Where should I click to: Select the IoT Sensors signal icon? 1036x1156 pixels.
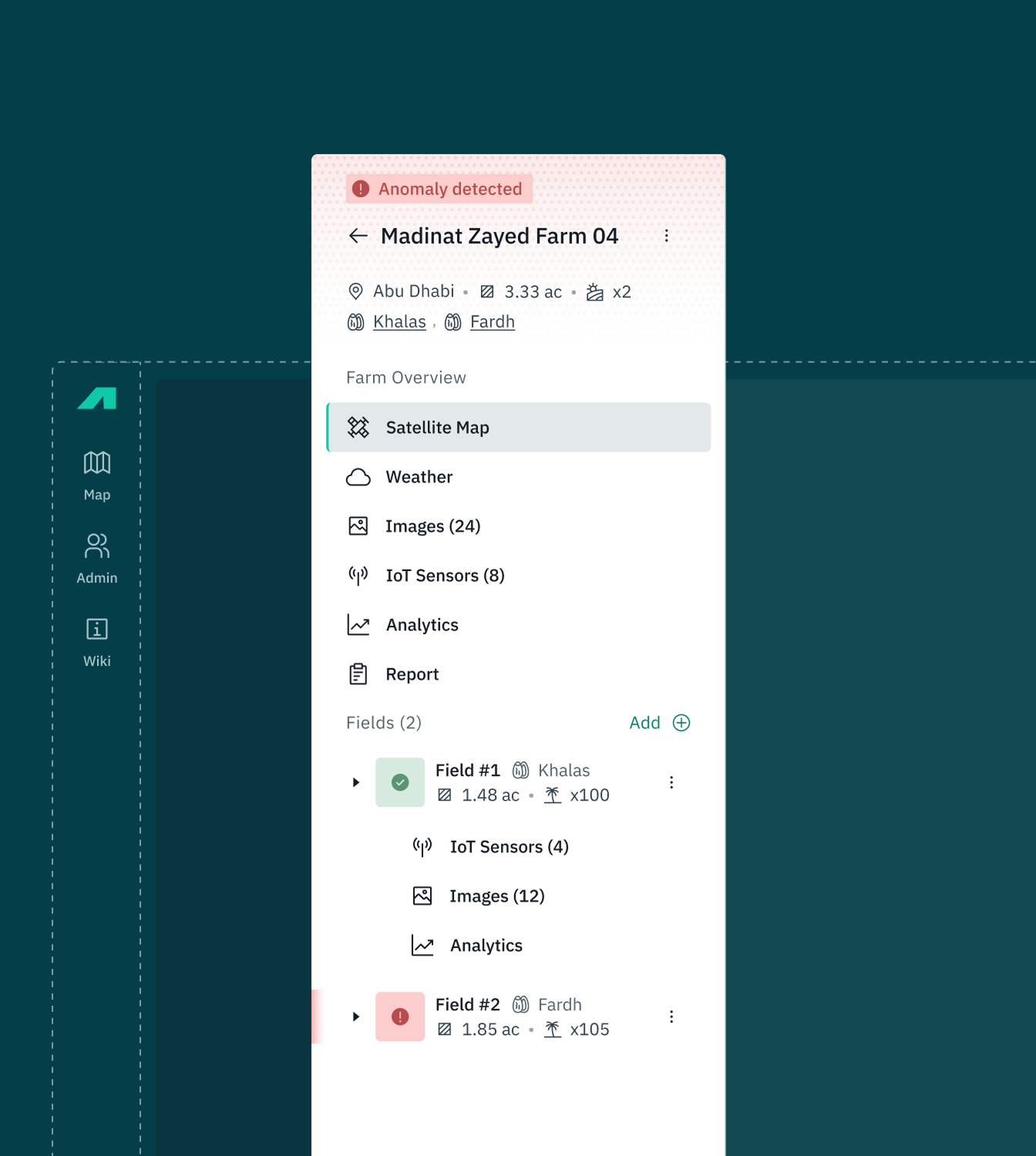[x=358, y=575]
